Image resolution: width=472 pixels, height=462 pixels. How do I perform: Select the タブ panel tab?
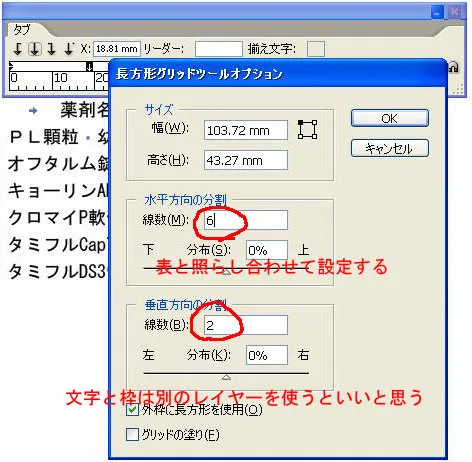point(22,30)
